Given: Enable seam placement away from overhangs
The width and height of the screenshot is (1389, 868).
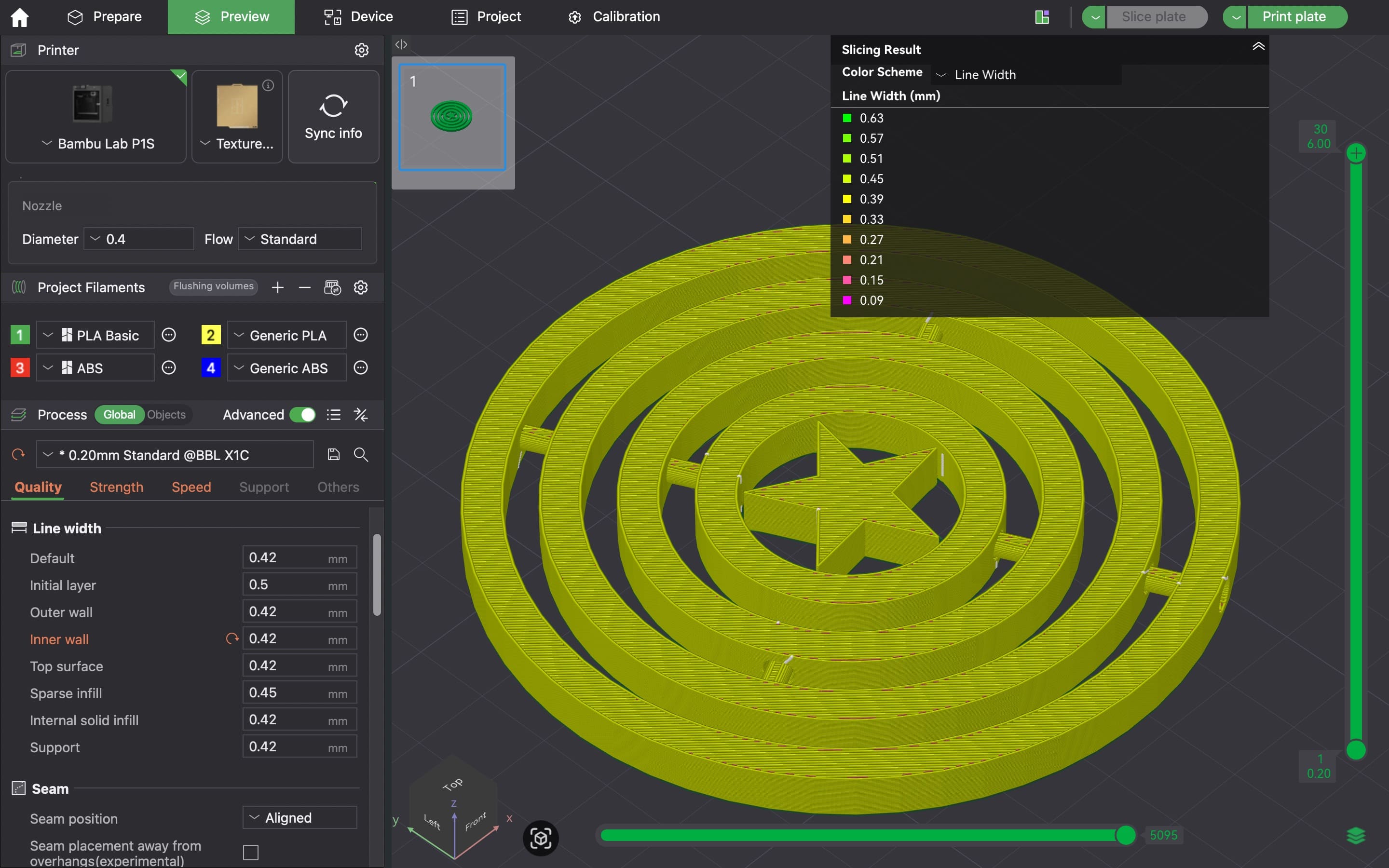Looking at the screenshot, I should point(251,853).
